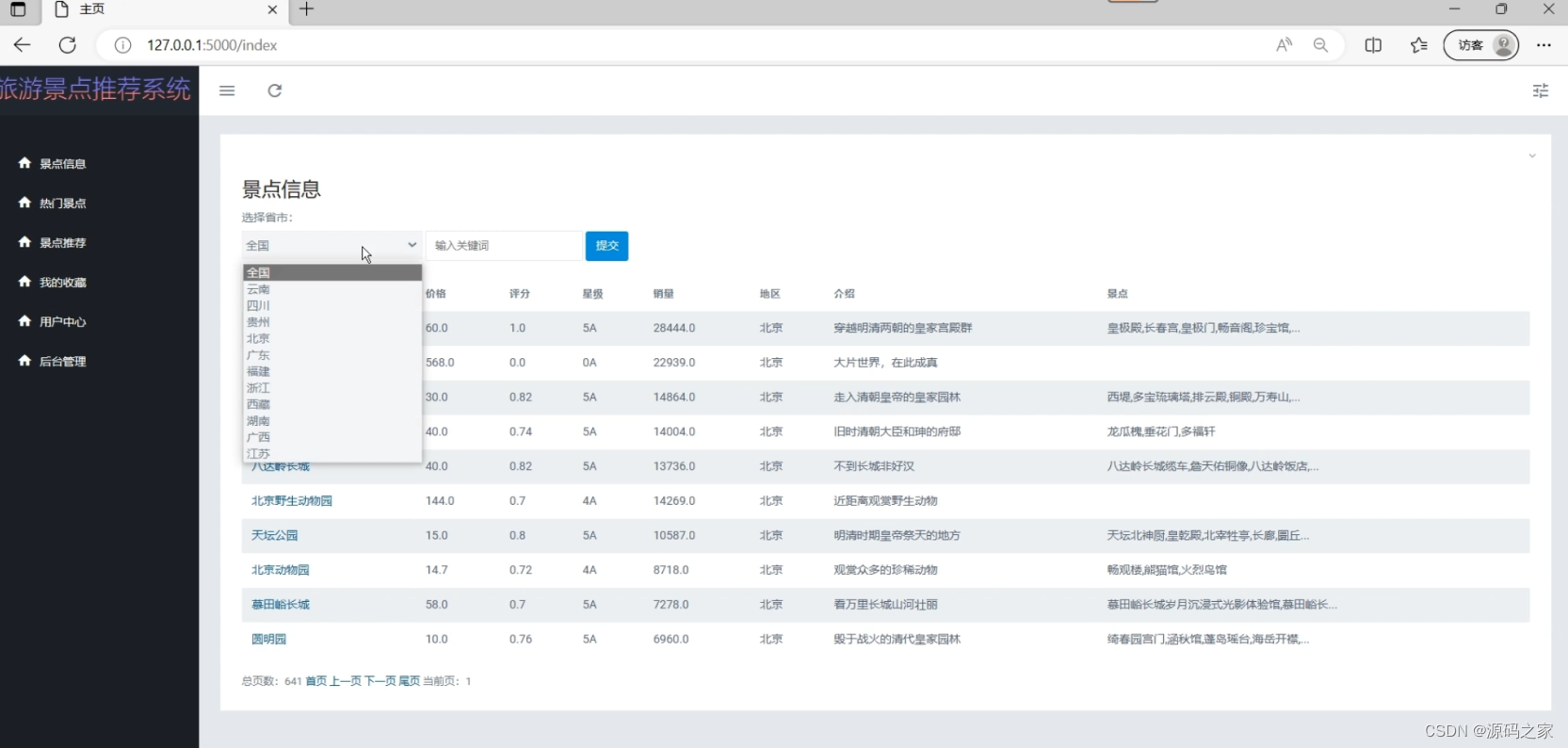Focus the 输入关键词 keyword field

click(x=504, y=245)
